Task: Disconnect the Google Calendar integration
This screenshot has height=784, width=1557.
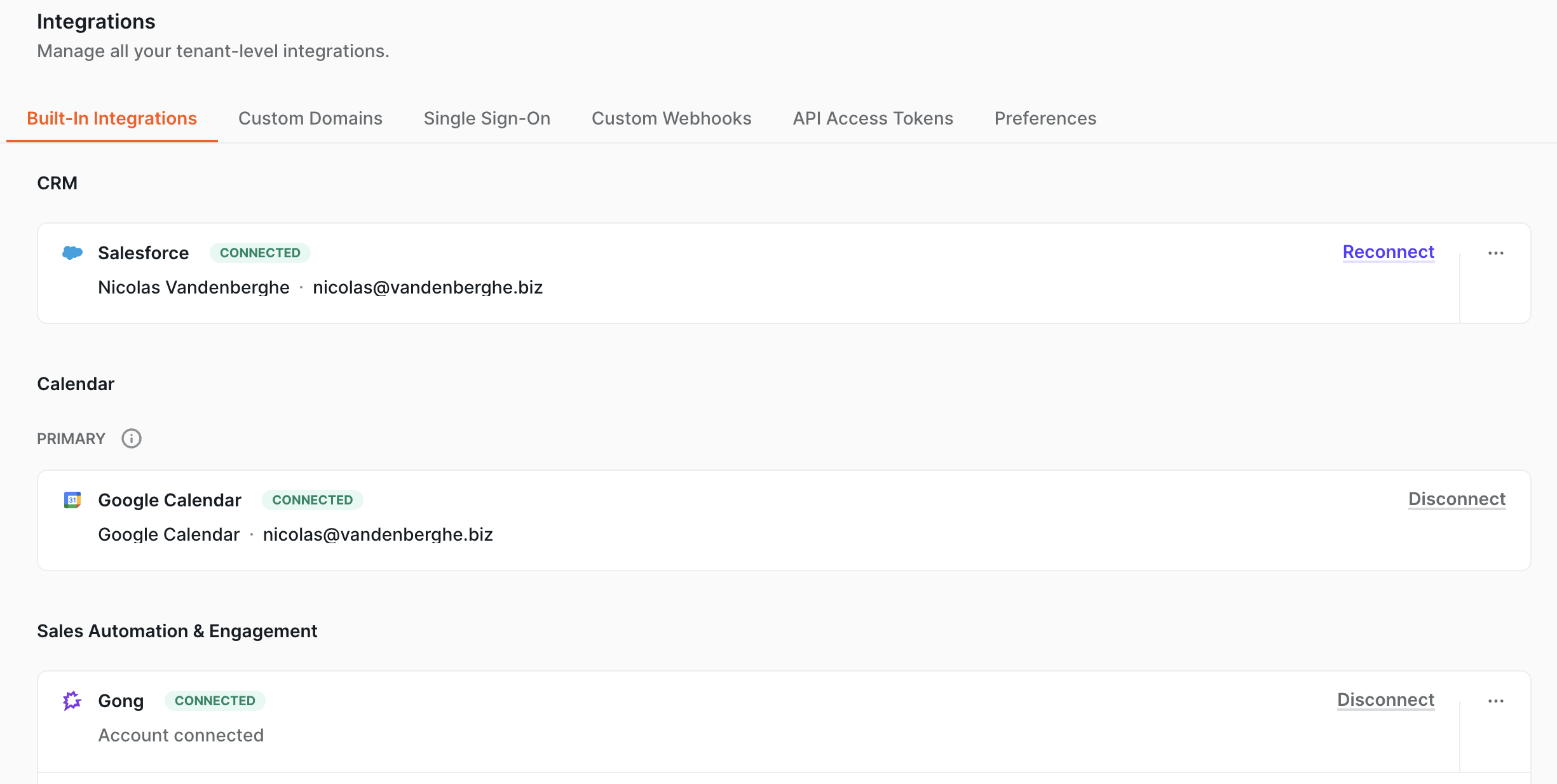Action: [x=1457, y=499]
